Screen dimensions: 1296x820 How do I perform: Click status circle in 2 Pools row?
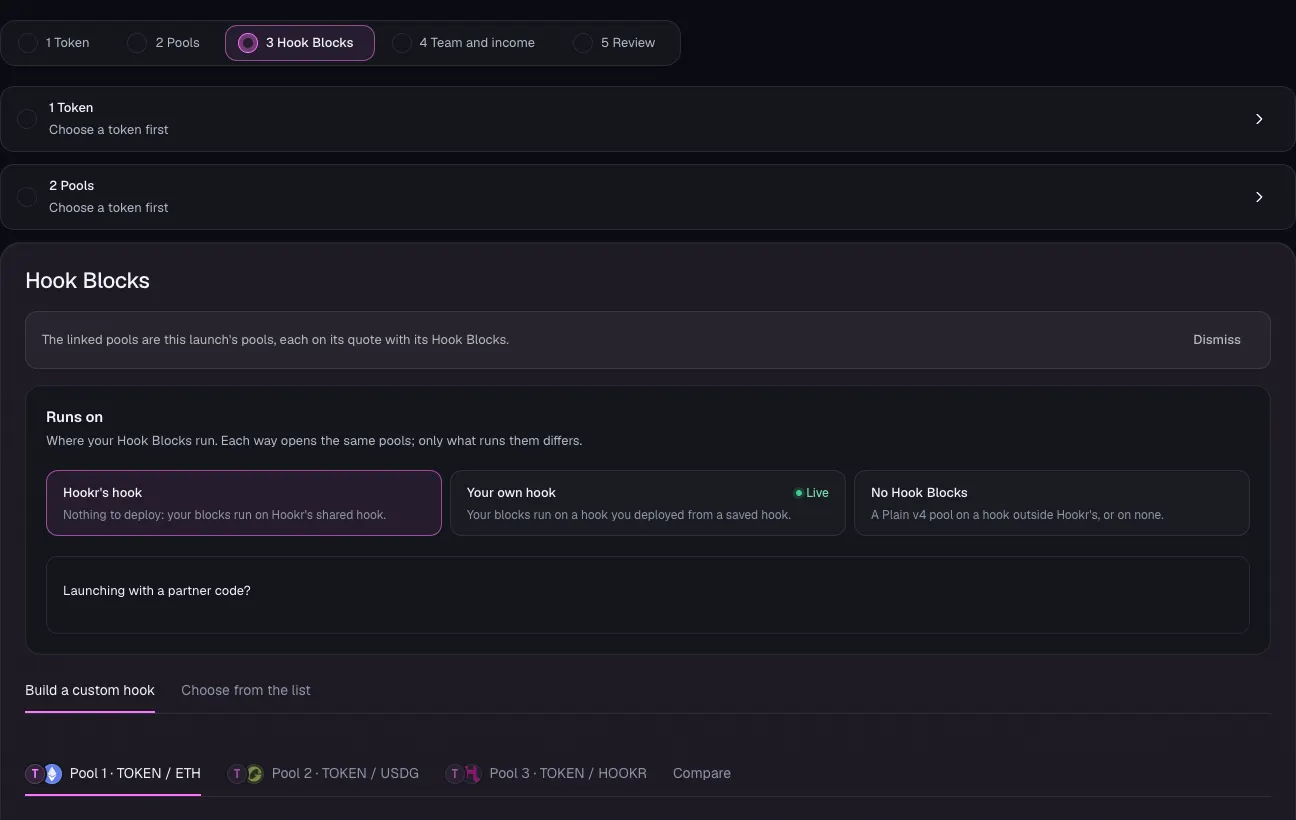point(27,197)
